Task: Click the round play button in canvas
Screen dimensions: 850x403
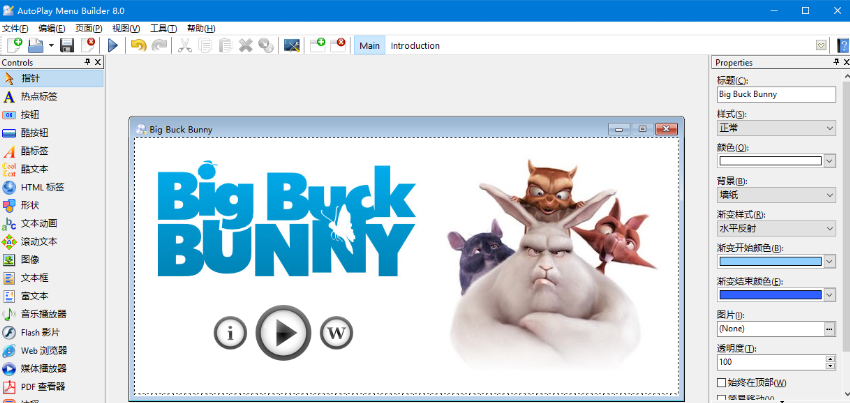Action: (283, 333)
